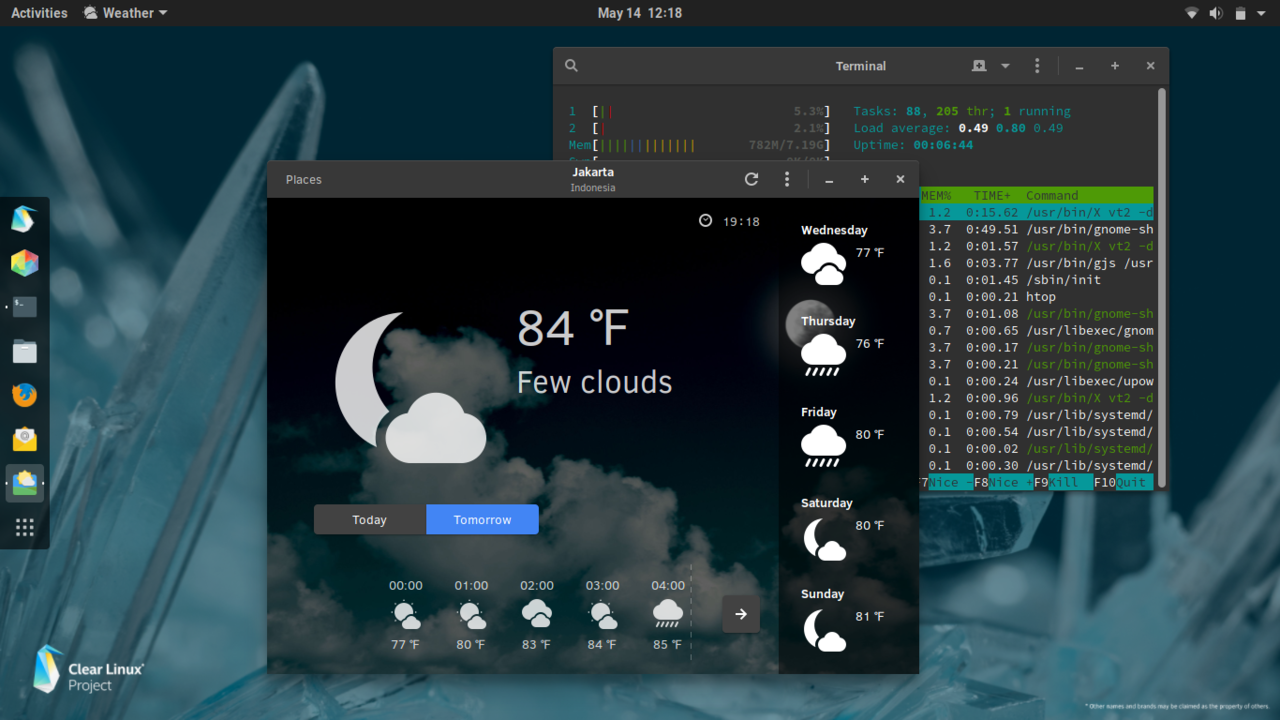
Task: Close the Terminal window
Action: pyautogui.click(x=1150, y=66)
